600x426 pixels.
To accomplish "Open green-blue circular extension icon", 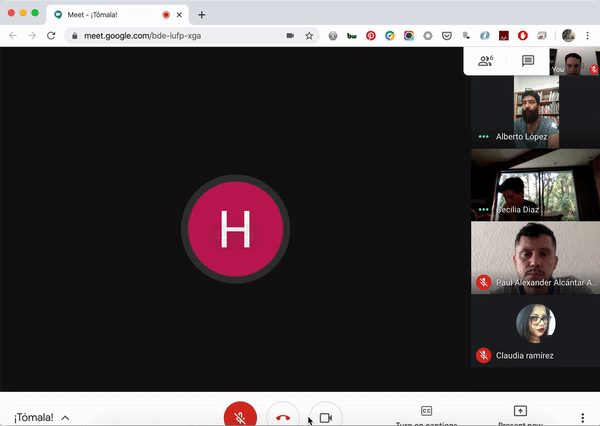I will point(390,36).
